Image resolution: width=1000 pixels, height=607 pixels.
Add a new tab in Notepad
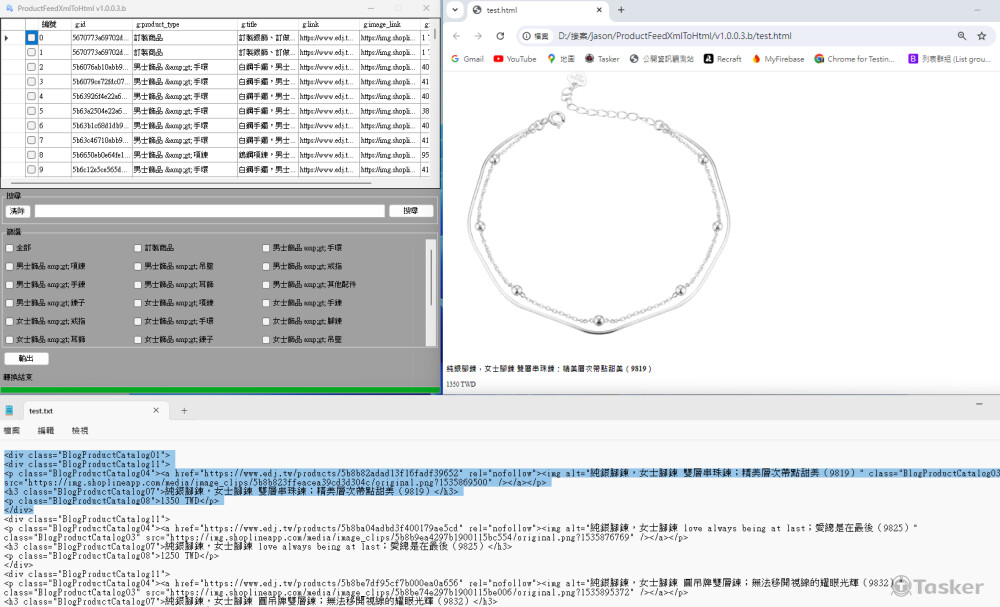point(184,411)
